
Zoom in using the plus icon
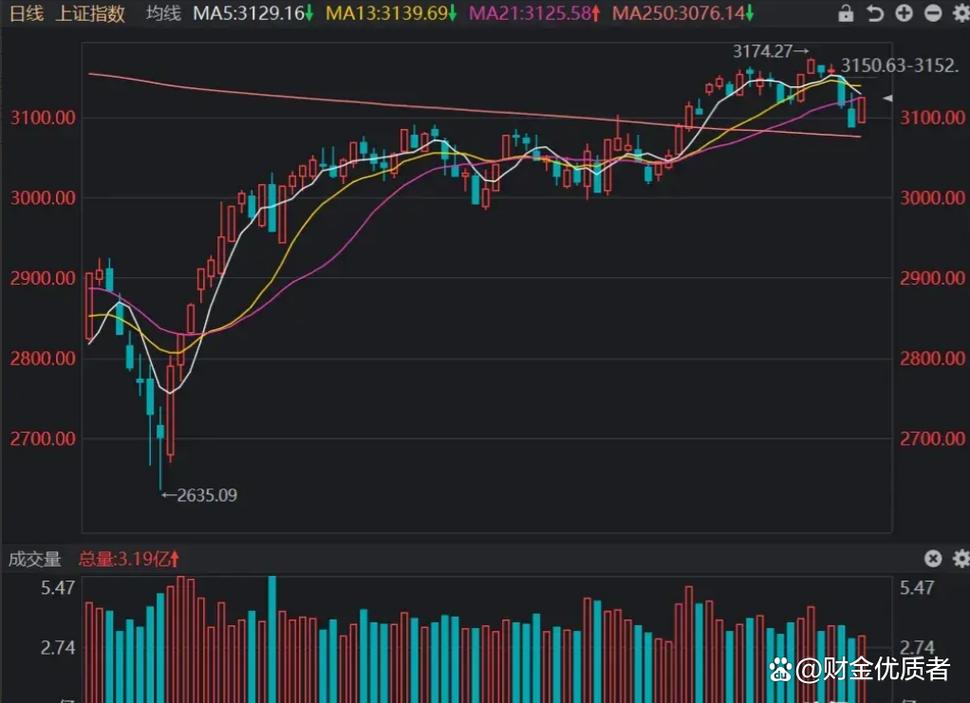(x=903, y=14)
